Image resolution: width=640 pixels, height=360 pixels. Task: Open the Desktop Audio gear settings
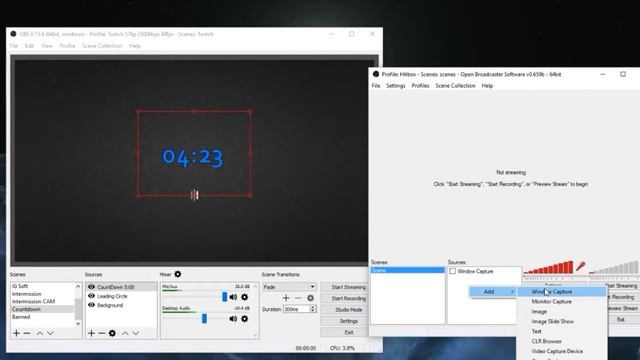point(244,318)
